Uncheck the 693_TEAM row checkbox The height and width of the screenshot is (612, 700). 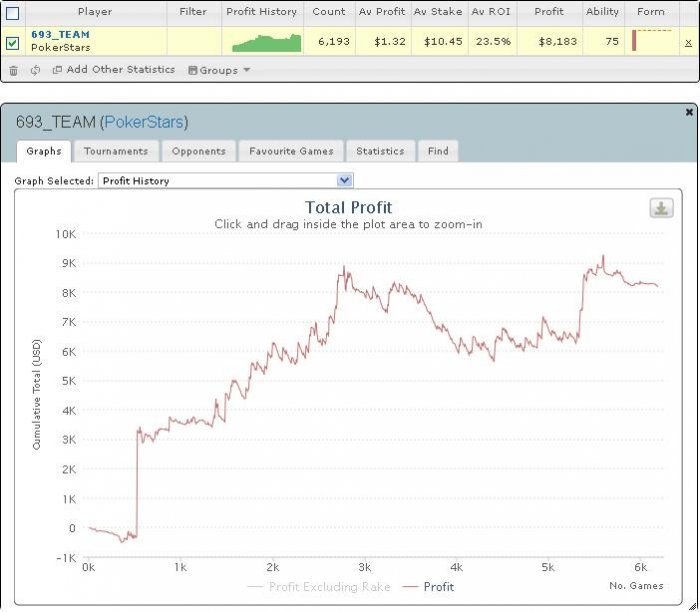pyautogui.click(x=12, y=43)
